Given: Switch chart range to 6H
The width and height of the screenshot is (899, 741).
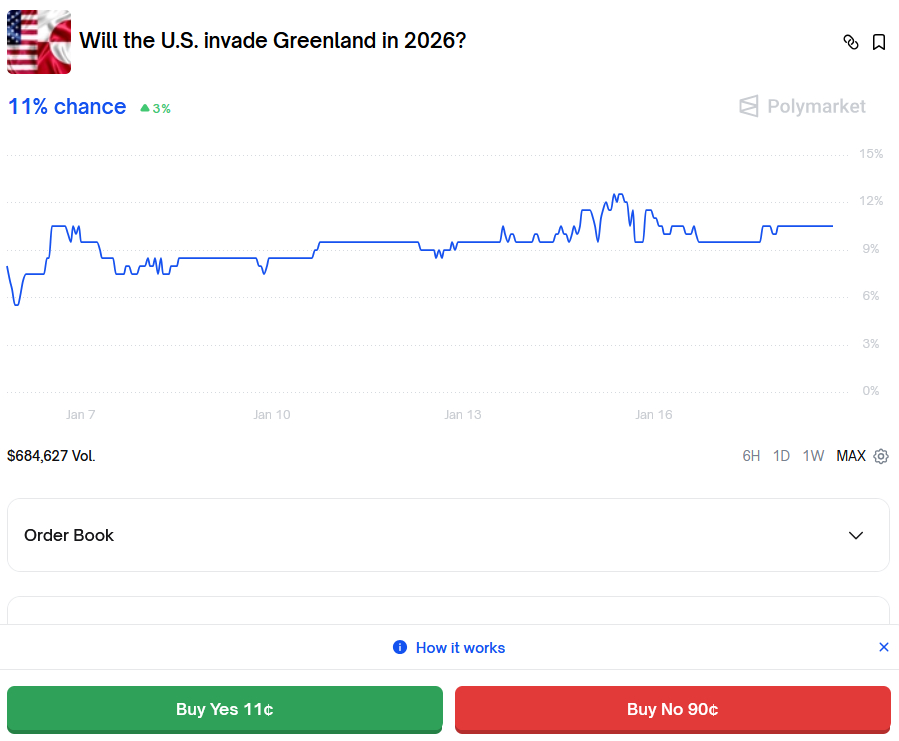Looking at the screenshot, I should (751, 456).
